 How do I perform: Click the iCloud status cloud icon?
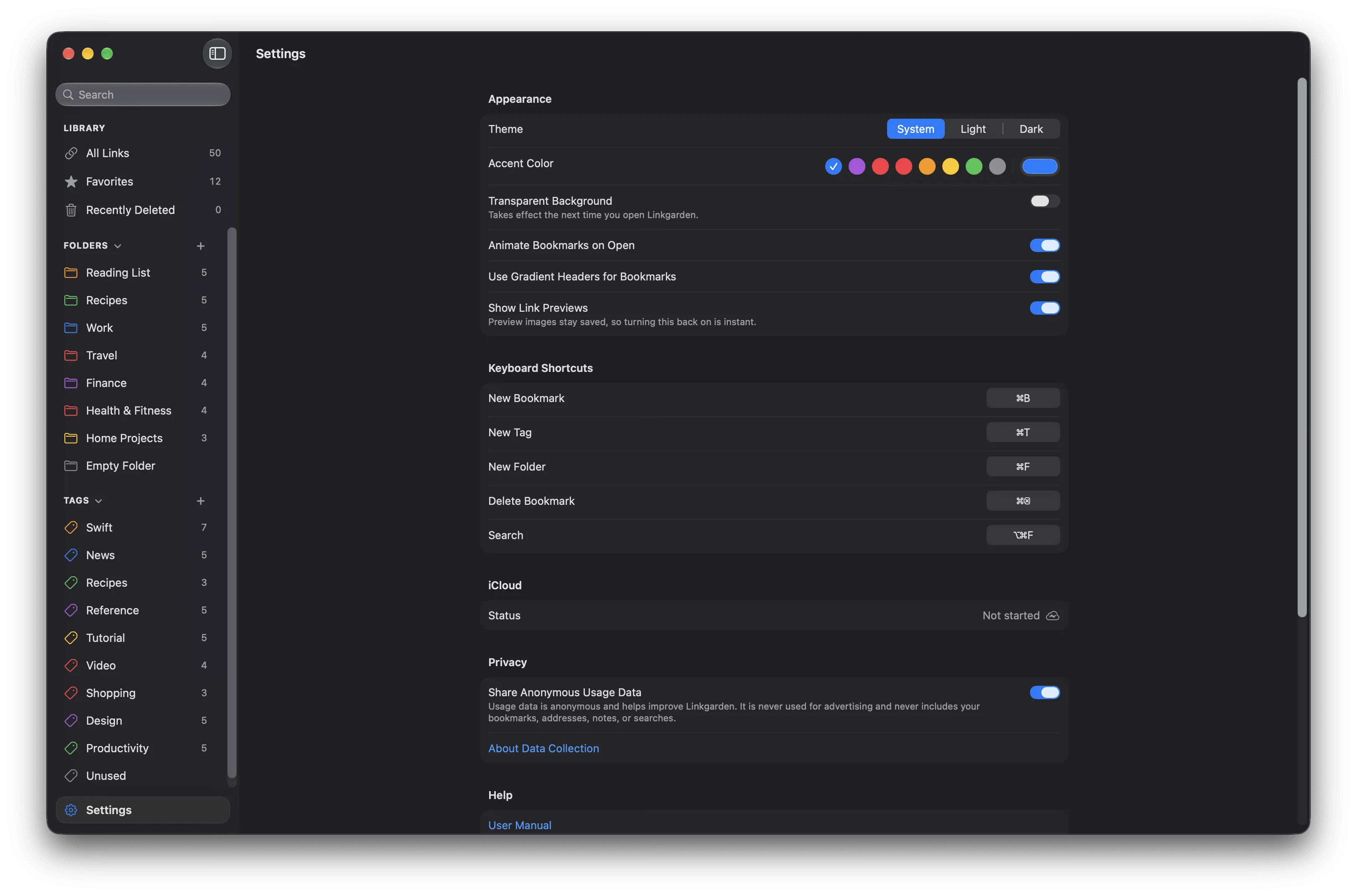[x=1052, y=616]
